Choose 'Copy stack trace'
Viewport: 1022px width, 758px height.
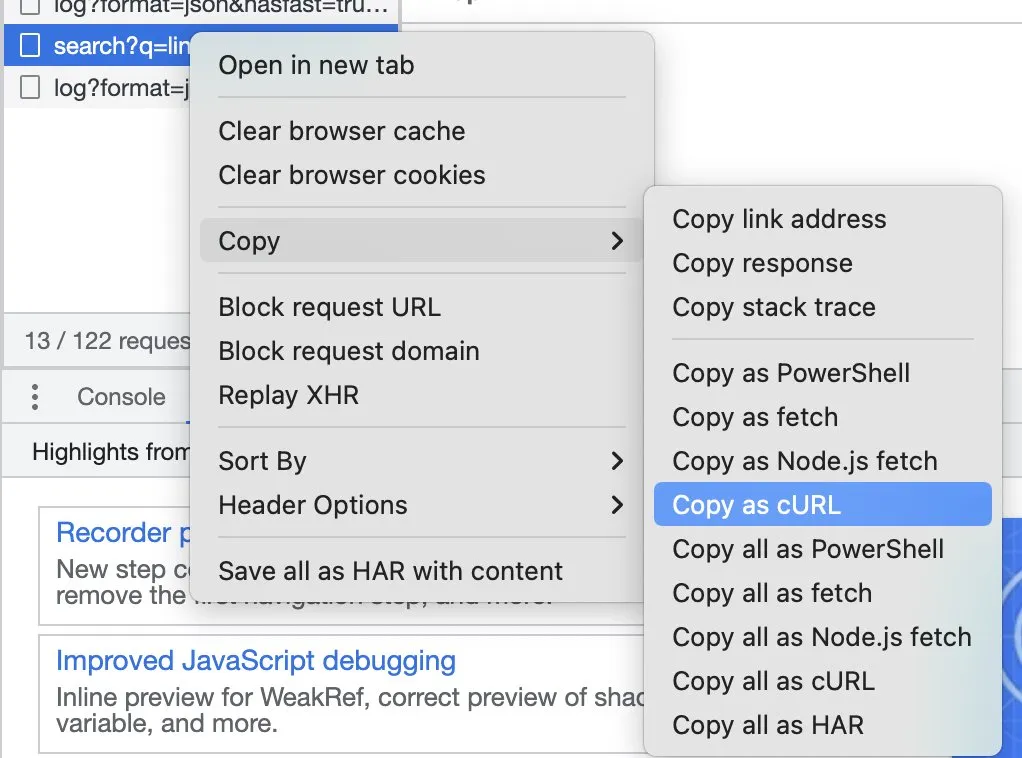coord(823,307)
